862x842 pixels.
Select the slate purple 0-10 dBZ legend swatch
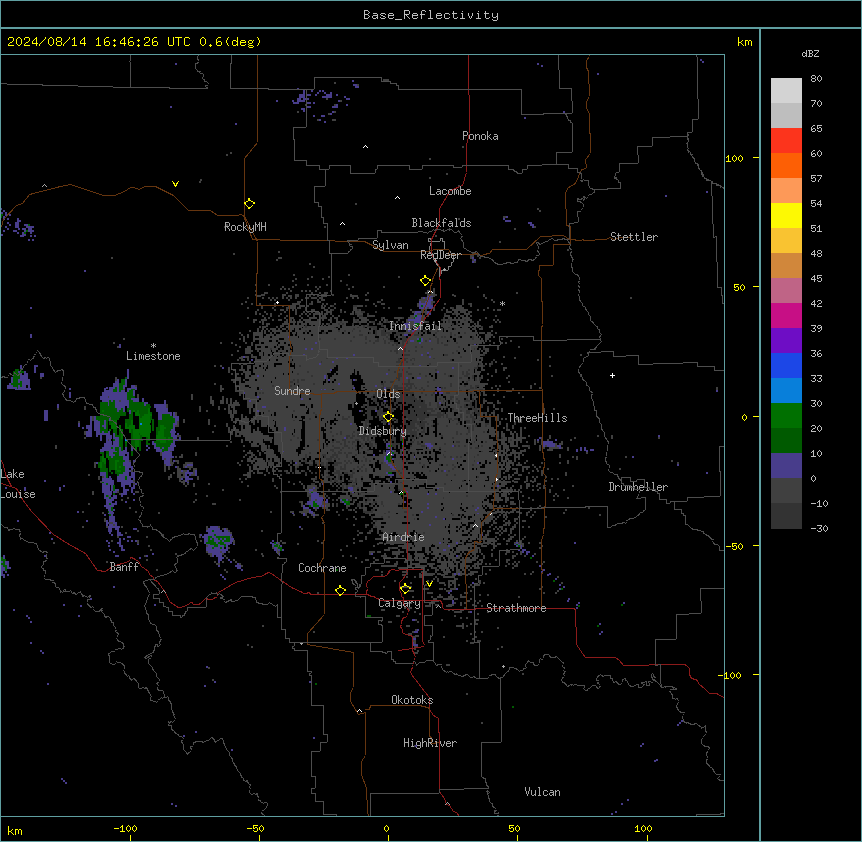click(786, 466)
